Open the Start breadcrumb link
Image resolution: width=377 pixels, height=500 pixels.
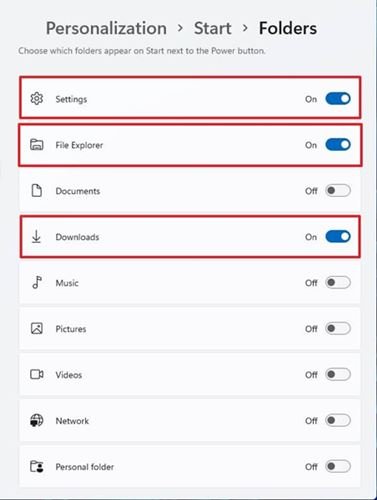213,28
